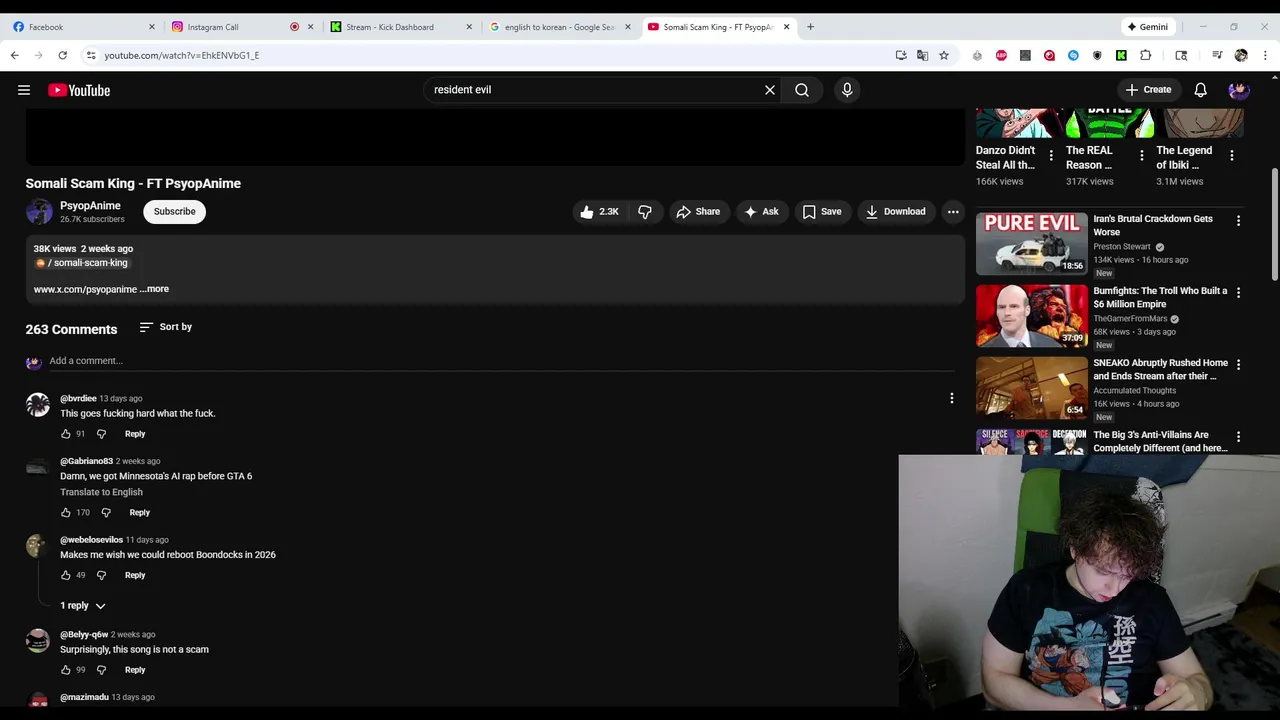The width and height of the screenshot is (1280, 720).
Task: Switch to Stream - Kick Dashboard tab
Action: [400, 27]
